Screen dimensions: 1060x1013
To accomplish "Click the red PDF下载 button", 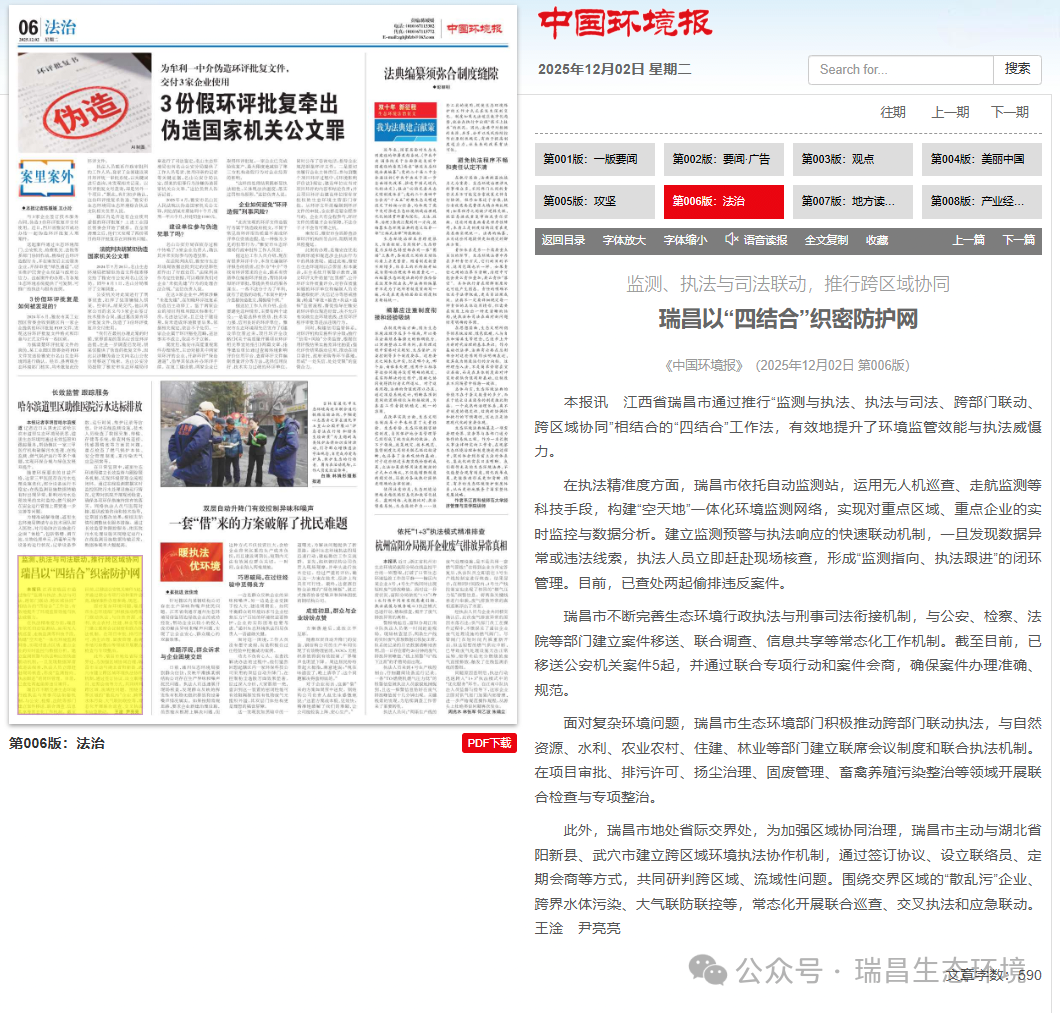I will pos(489,743).
